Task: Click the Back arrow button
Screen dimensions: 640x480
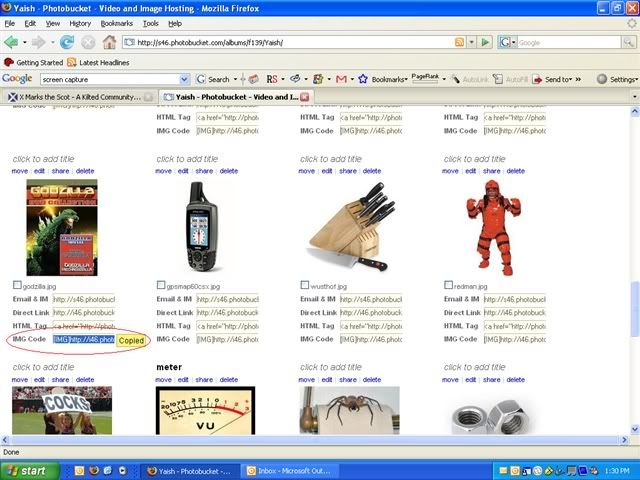Action: [12, 42]
